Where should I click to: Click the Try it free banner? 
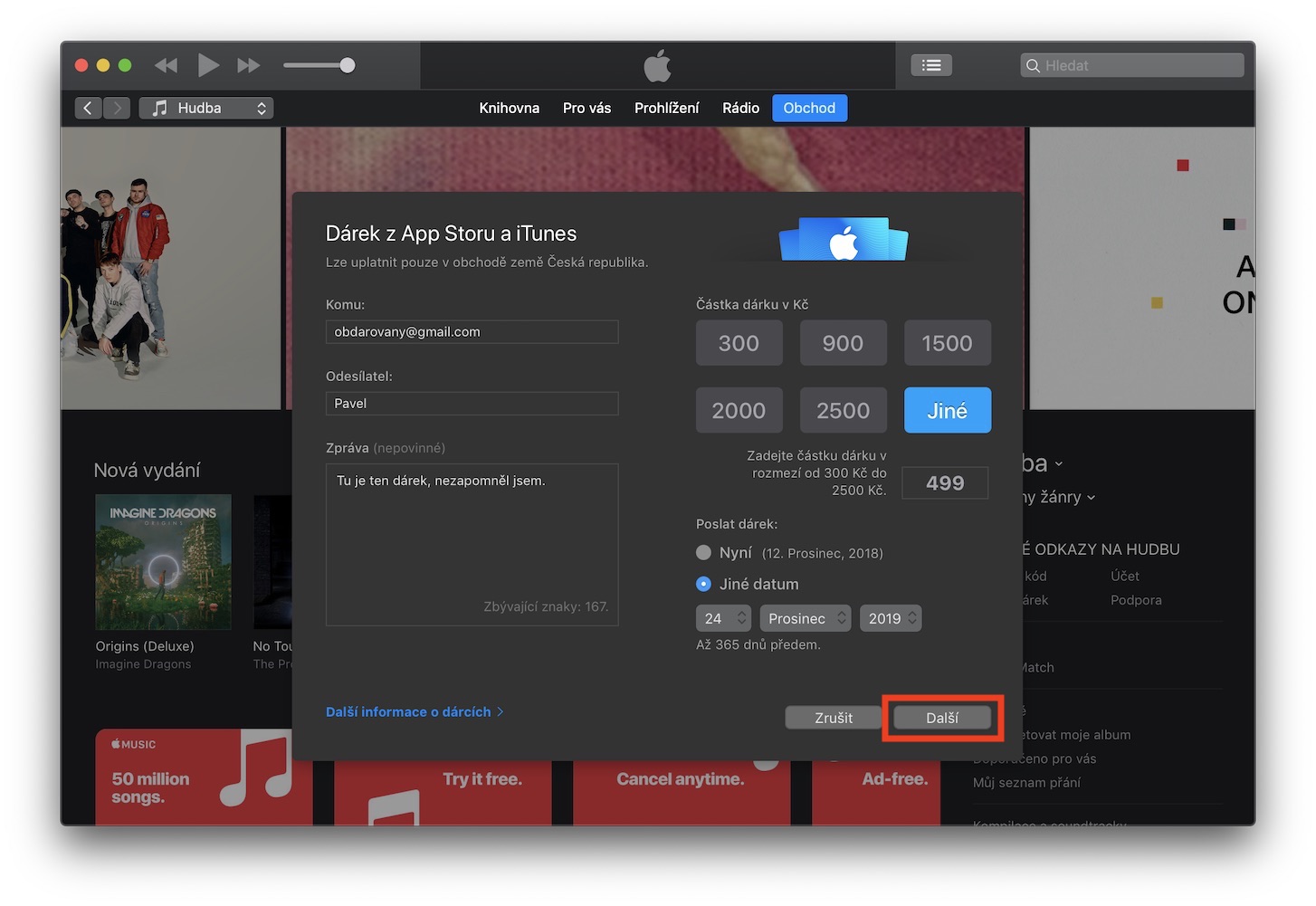[x=443, y=793]
